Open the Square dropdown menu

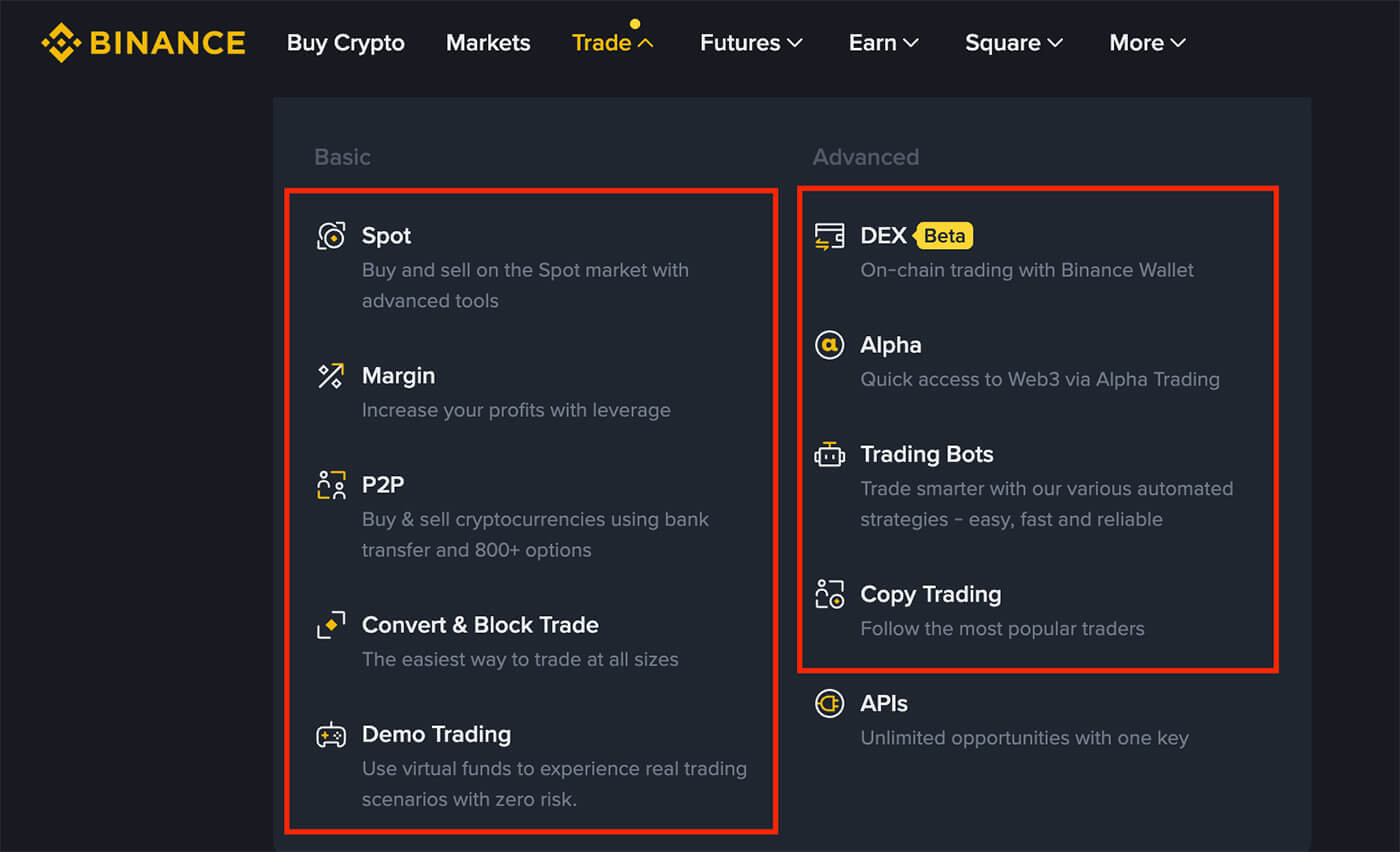point(1013,43)
